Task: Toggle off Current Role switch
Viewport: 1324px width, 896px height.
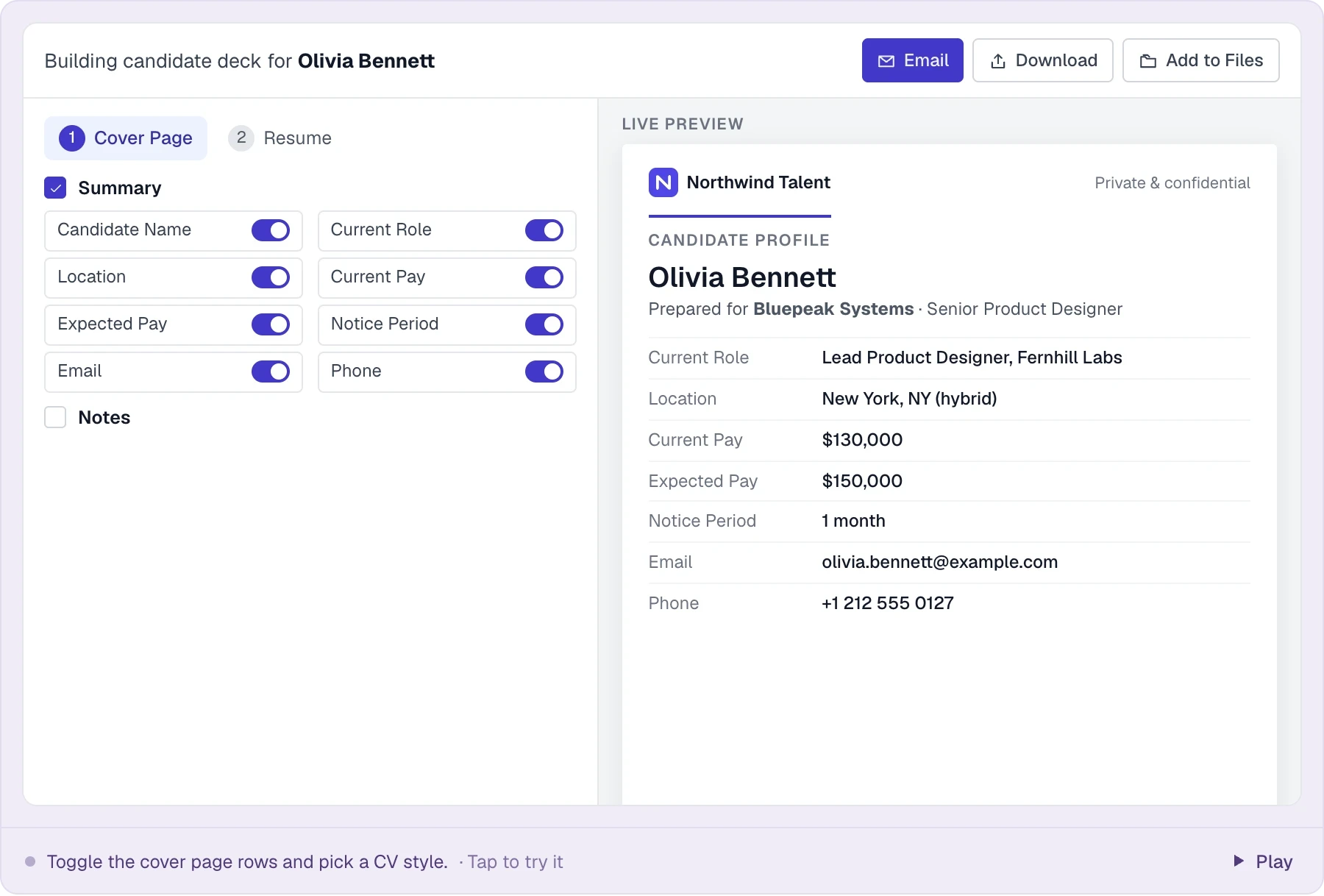Action: pyautogui.click(x=544, y=230)
